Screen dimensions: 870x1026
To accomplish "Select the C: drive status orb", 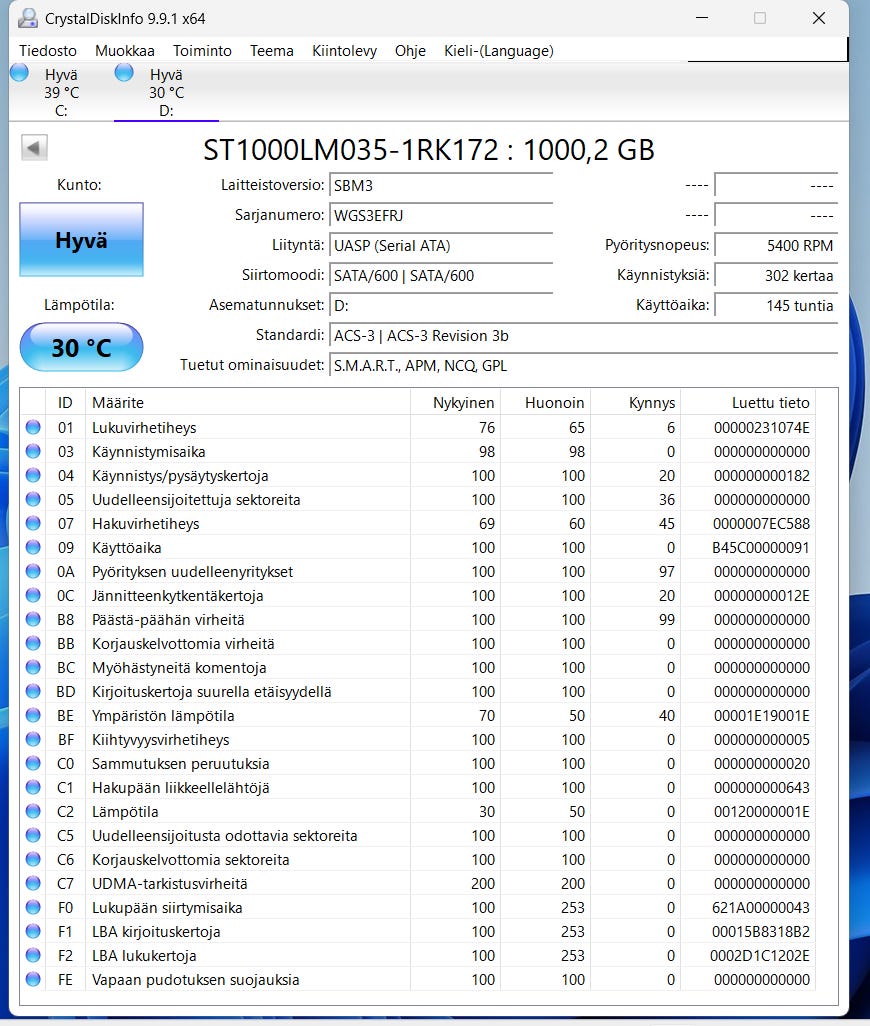I will click(x=20, y=72).
